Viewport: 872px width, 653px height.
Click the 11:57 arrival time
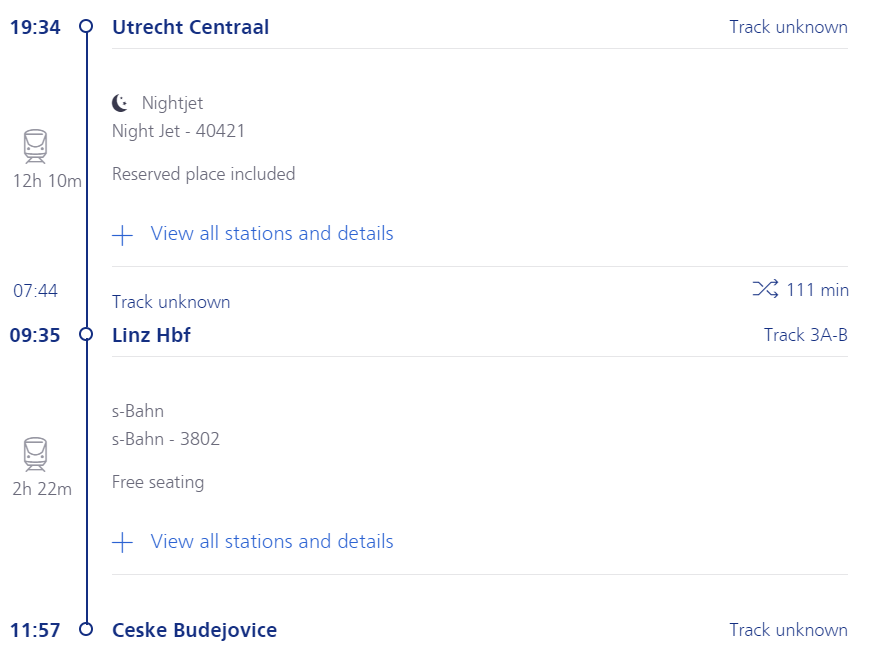click(35, 630)
